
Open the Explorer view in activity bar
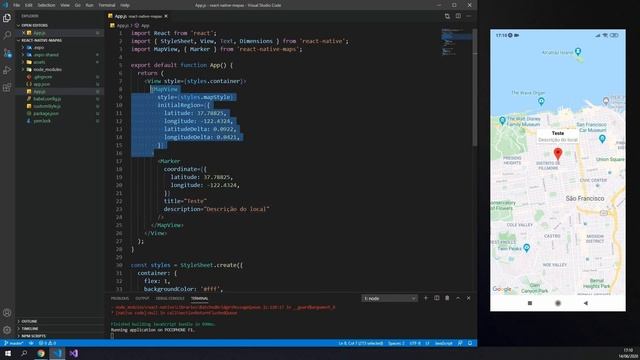point(7,18)
